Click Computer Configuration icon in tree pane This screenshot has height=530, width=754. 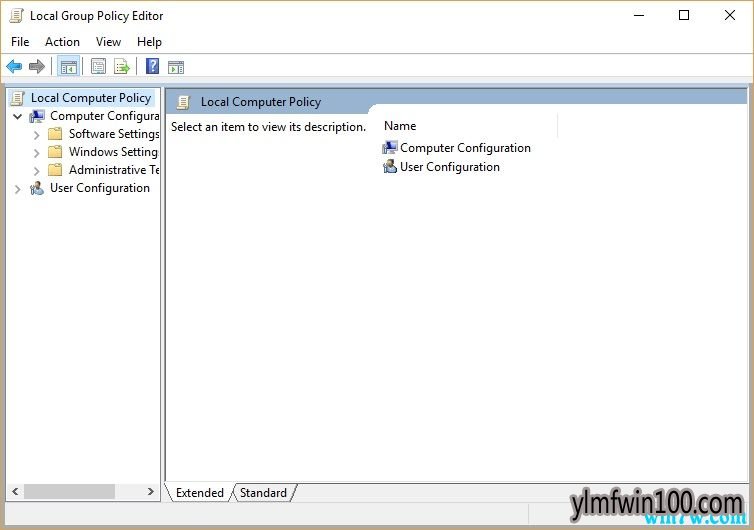click(37, 116)
